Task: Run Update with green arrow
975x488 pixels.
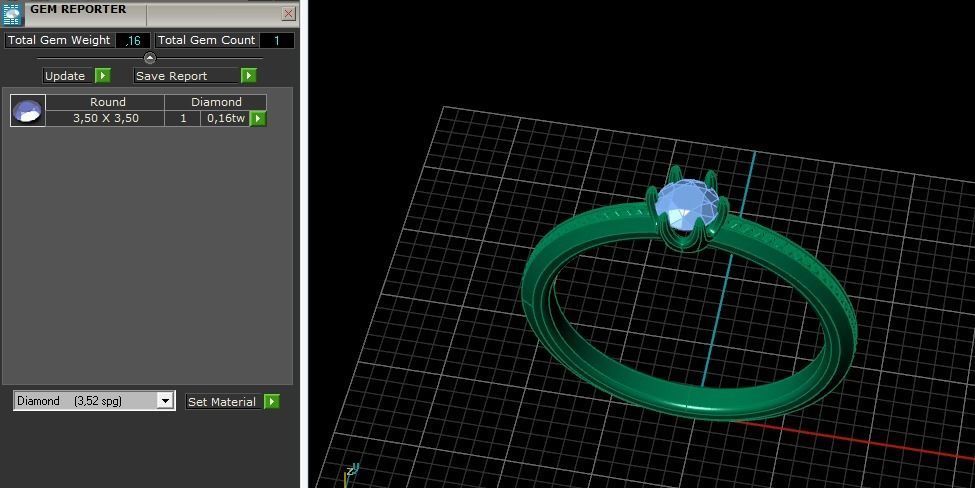Action: [x=103, y=76]
